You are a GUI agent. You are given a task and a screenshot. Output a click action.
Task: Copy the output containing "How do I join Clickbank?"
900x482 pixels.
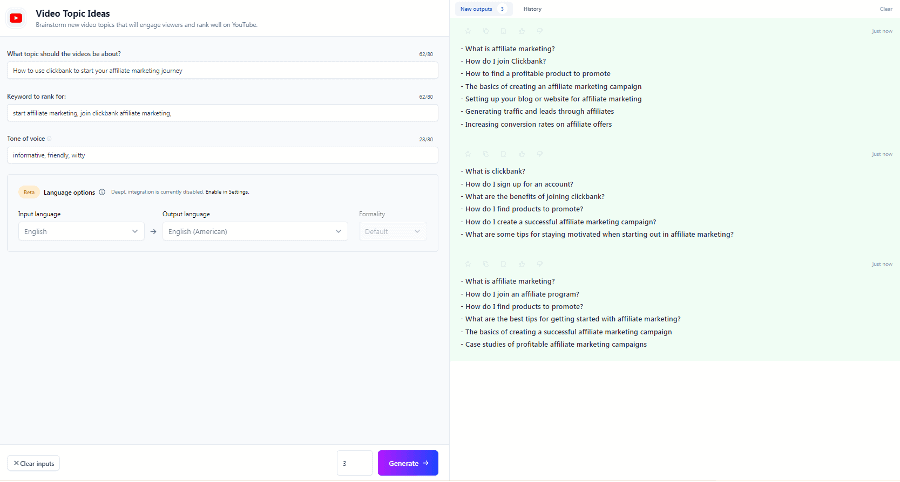click(x=486, y=31)
